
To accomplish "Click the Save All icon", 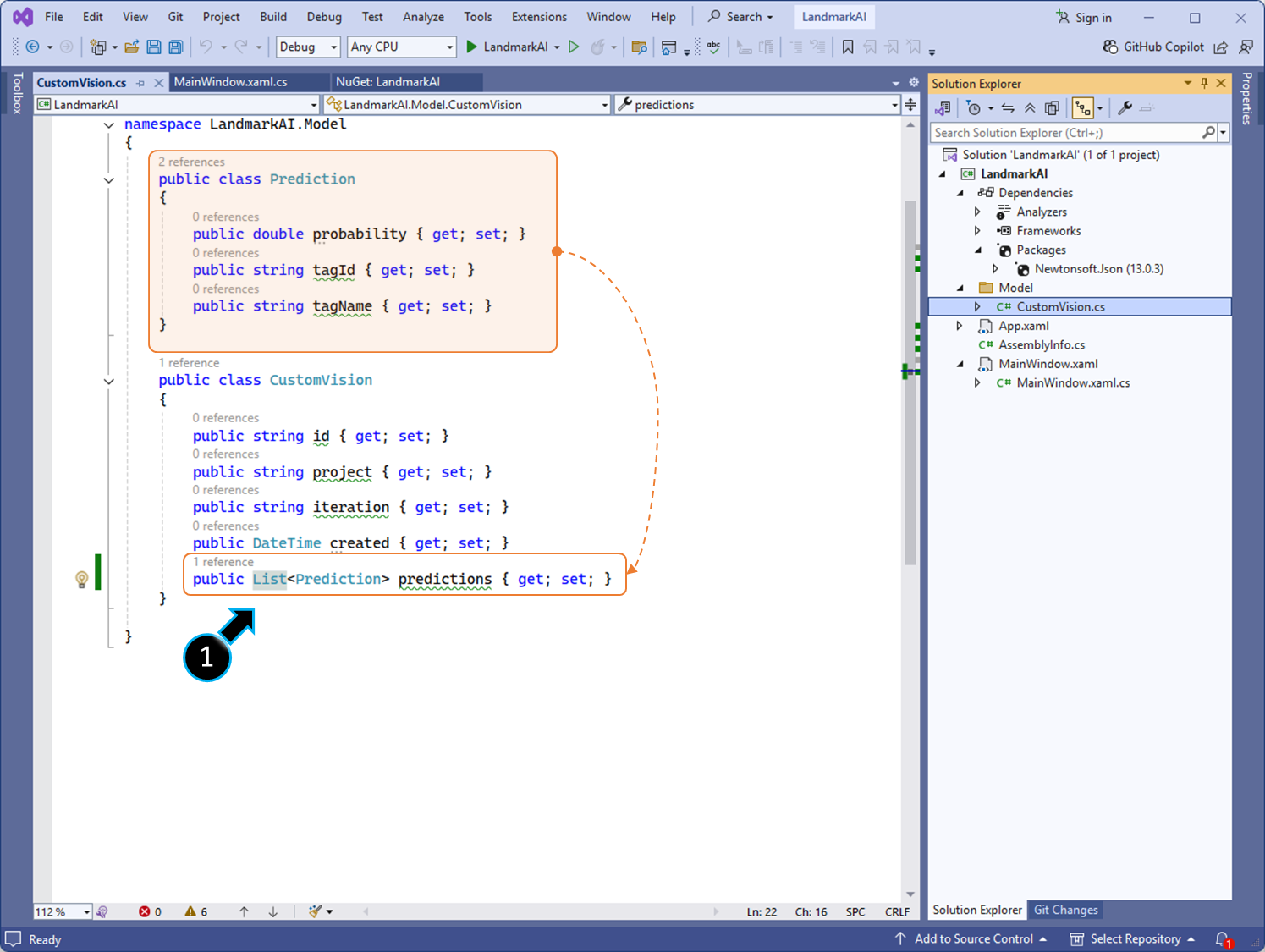I will click(x=176, y=47).
